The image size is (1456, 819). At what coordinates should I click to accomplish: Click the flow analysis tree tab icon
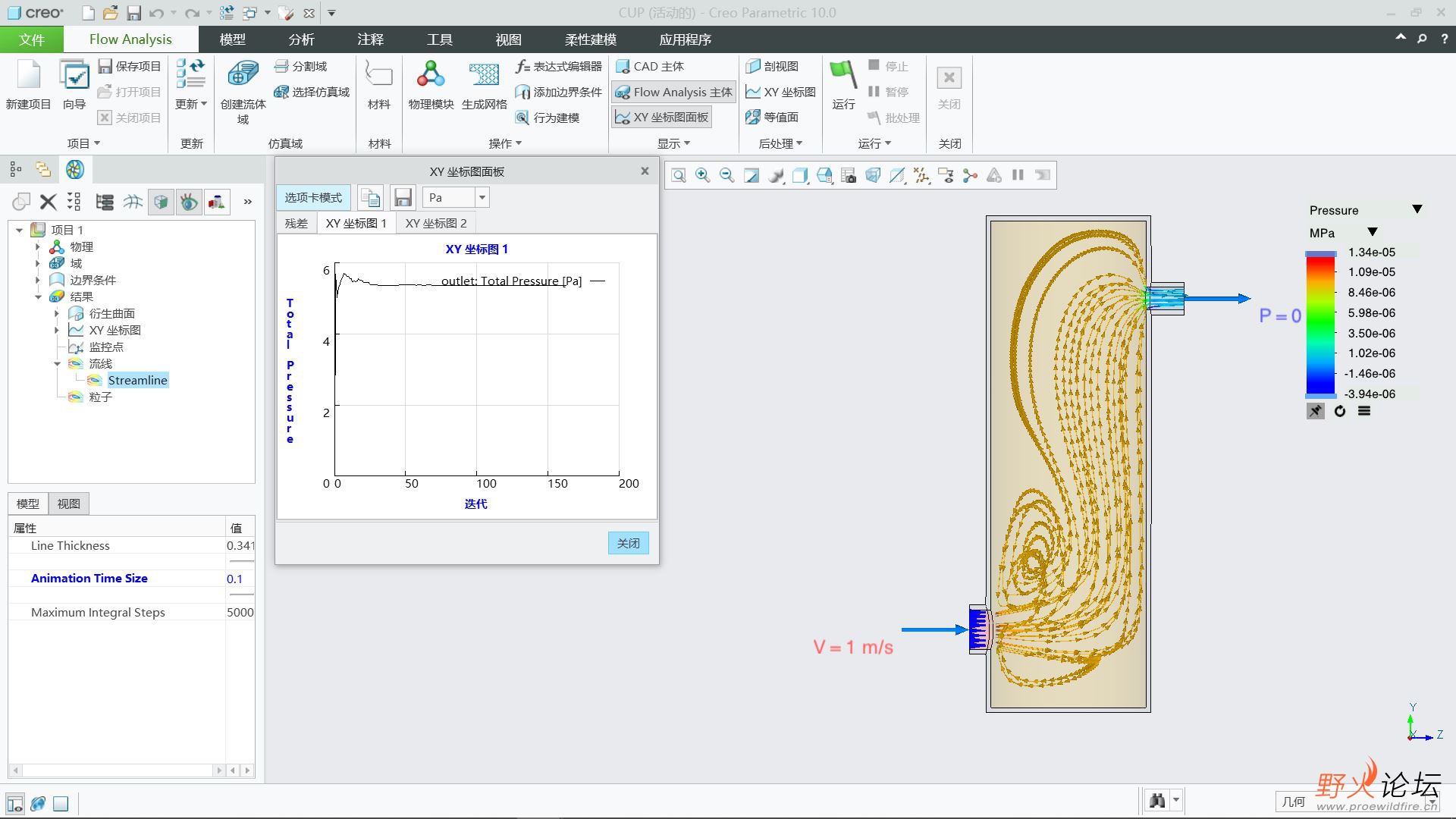(x=74, y=169)
